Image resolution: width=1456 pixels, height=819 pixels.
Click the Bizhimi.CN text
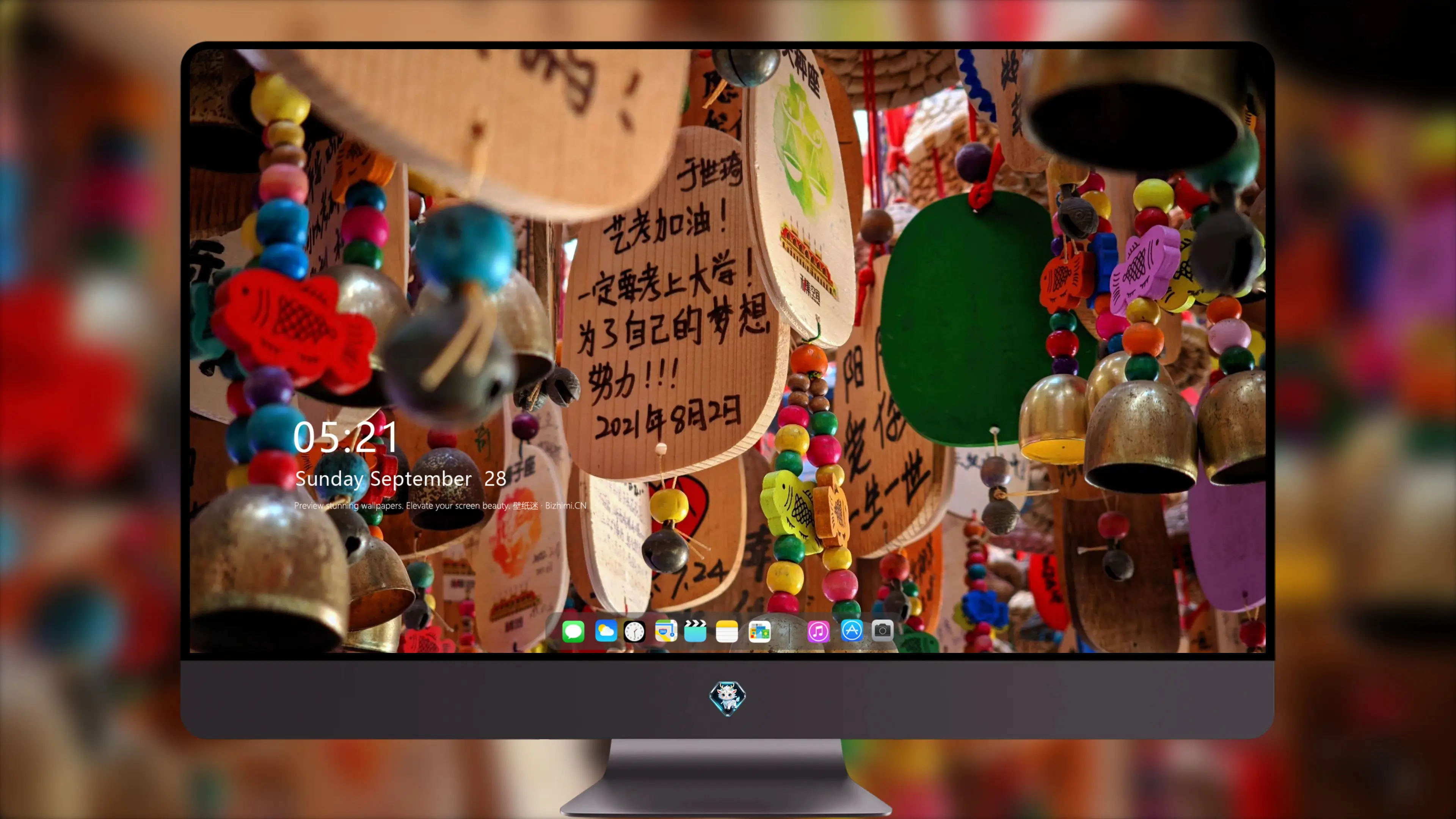pos(566,505)
